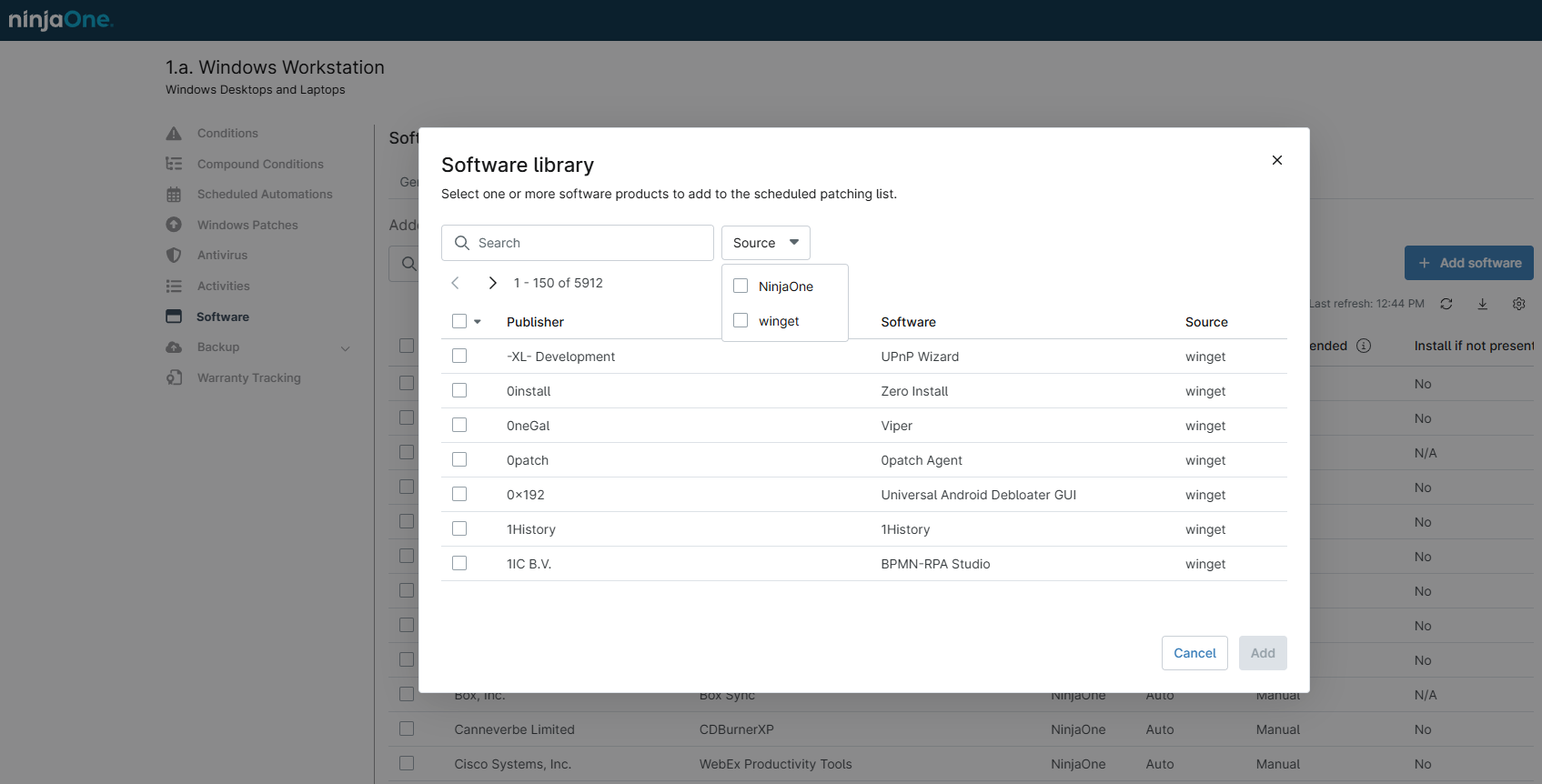The image size is (1542, 784).
Task: Click the Conditions warning icon in sidebar
Action: point(174,134)
